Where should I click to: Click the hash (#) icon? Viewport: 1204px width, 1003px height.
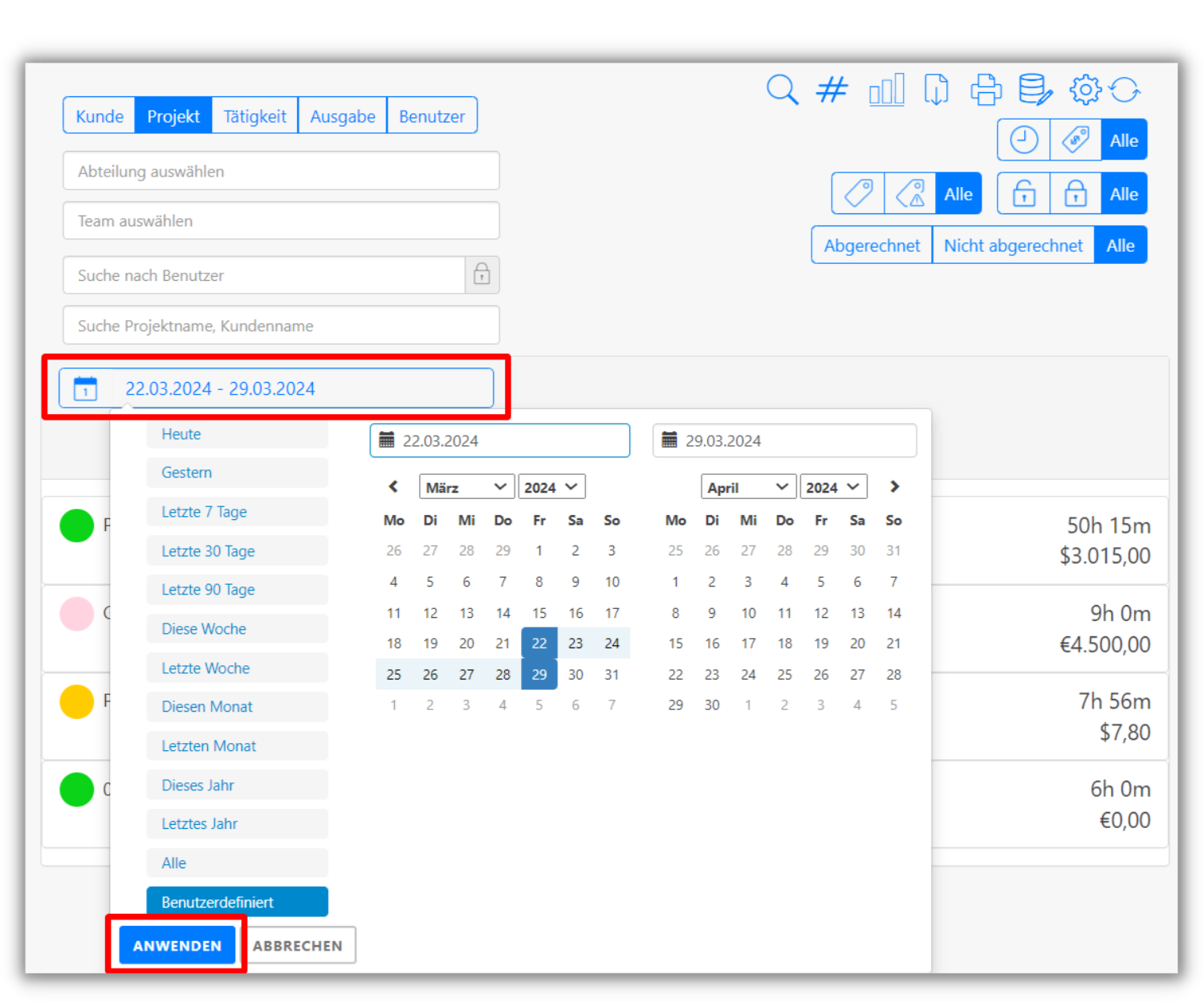pos(832,90)
